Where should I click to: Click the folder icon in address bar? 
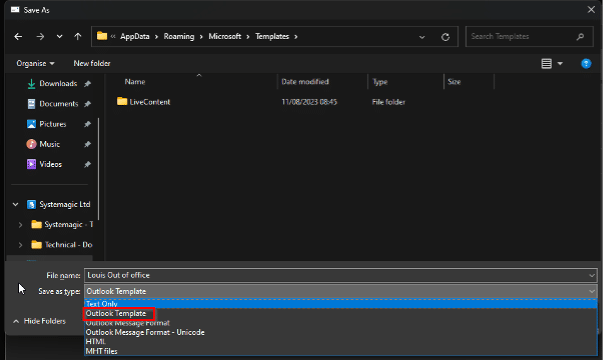pyautogui.click(x=102, y=36)
